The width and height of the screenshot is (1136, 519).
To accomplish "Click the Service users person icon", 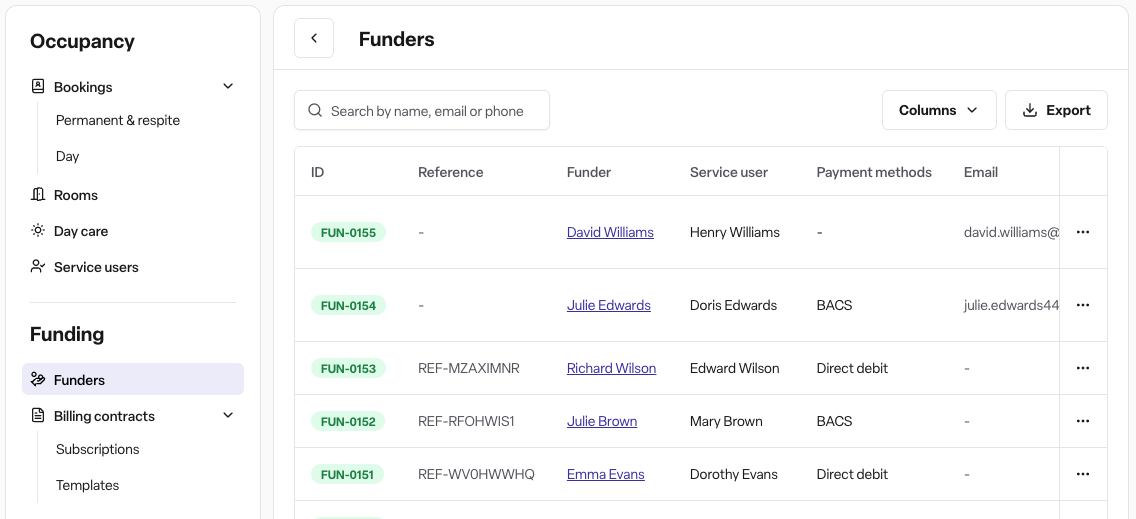I will 38,267.
